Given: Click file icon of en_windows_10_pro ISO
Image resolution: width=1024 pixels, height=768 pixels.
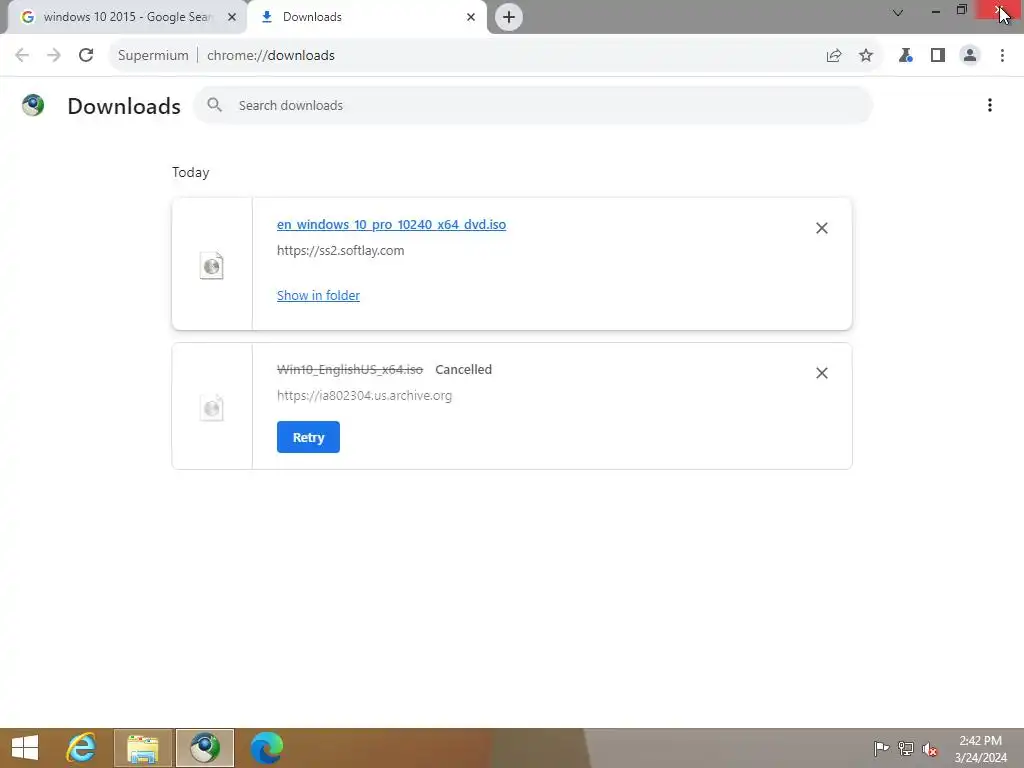Looking at the screenshot, I should (212, 265).
